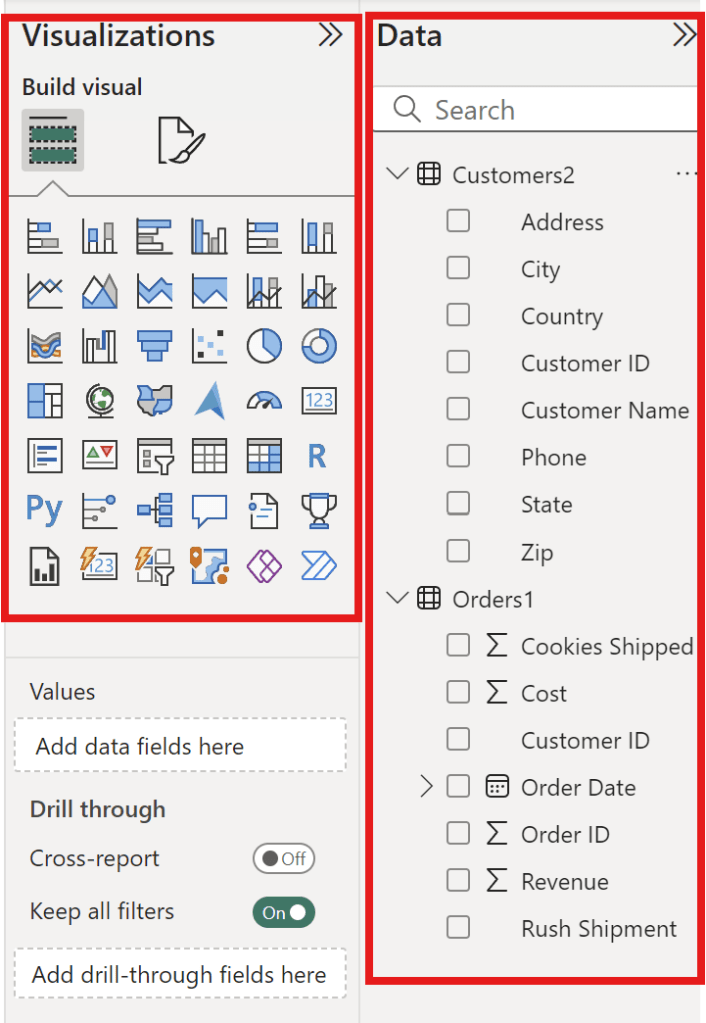This screenshot has width=706, height=1023.
Task: Tick the Revenue field checkbox
Action: click(458, 881)
